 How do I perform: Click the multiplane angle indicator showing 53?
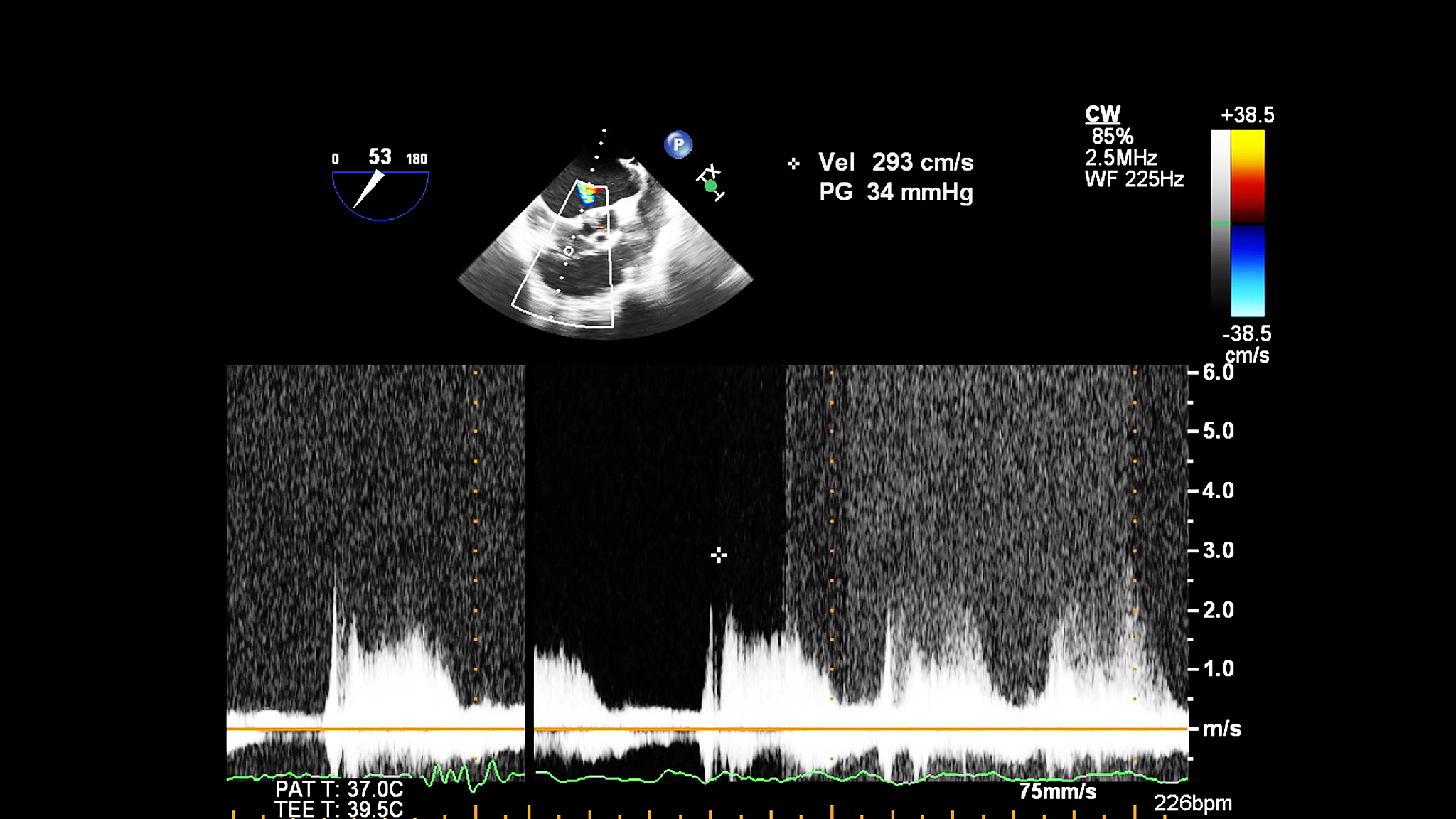pos(380,188)
